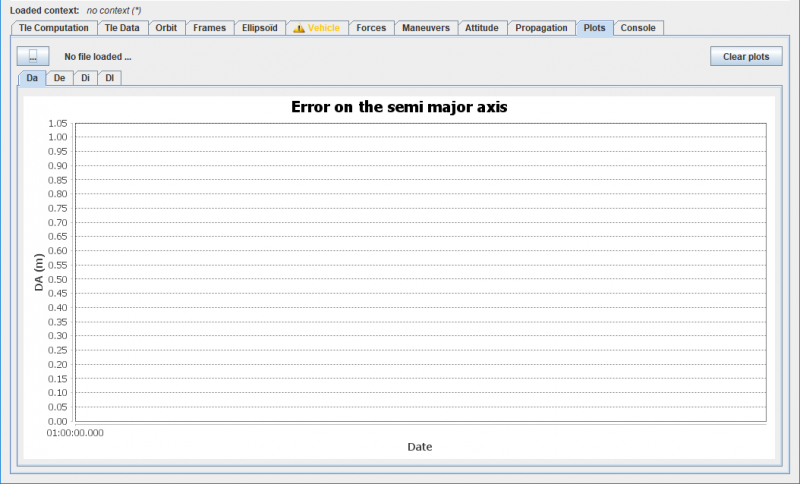Click the file browse button with ellipsis icon
This screenshot has width=800, height=484.
coord(33,57)
